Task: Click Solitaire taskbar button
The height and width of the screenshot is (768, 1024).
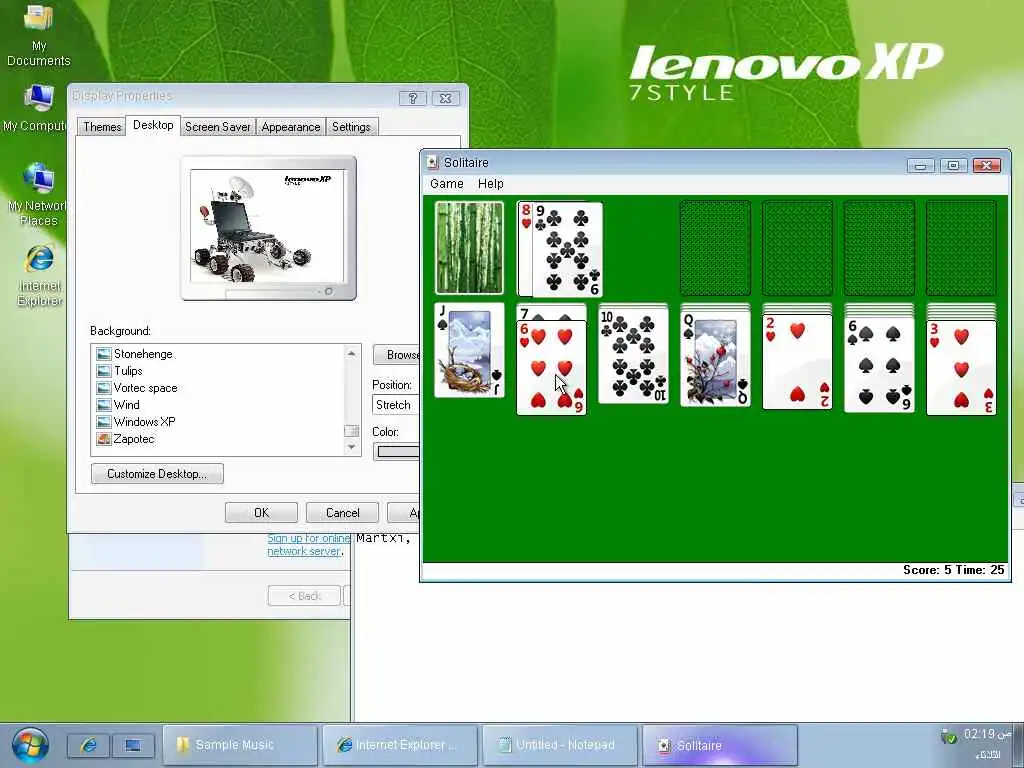Action: 720,744
